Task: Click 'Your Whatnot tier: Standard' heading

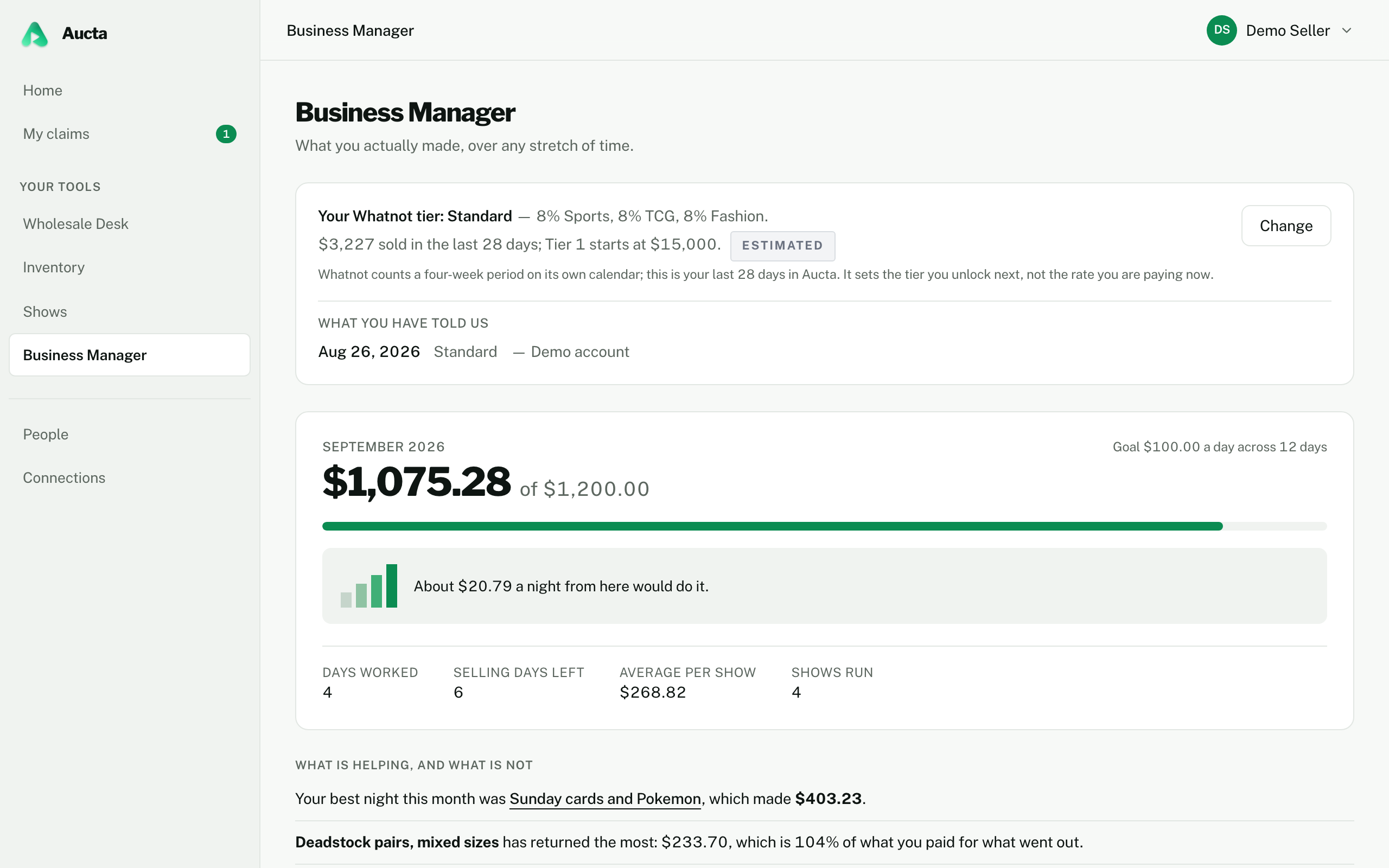Action: 415,216
